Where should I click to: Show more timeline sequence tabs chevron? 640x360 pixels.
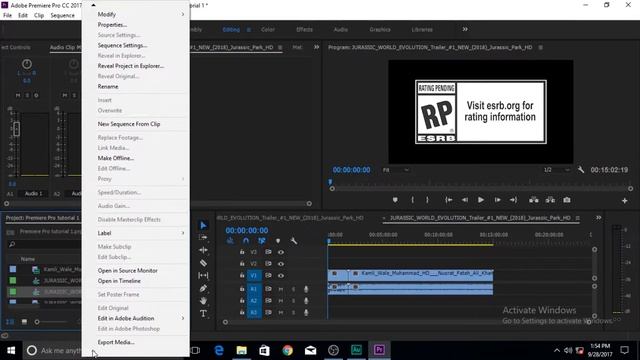598,218
